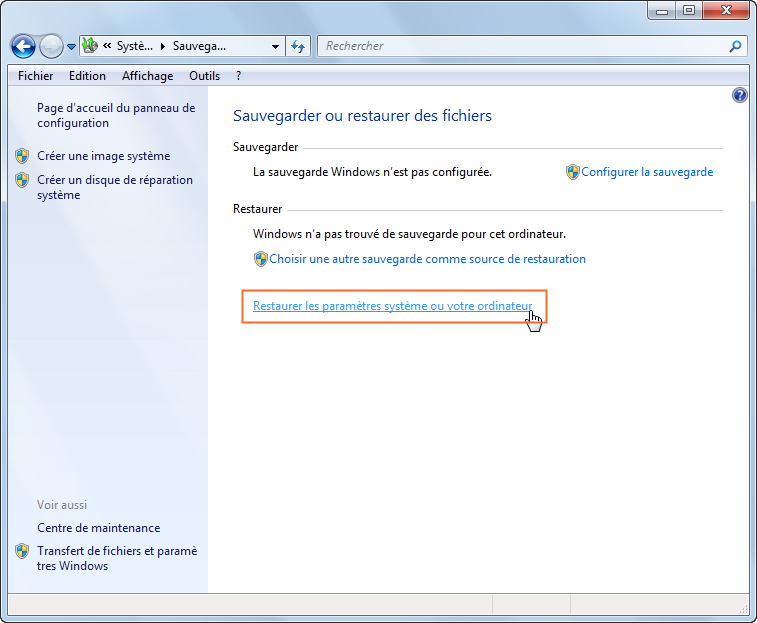Open recent pages dropdown beside Forward button
Image resolution: width=757 pixels, height=623 pixels.
[71, 46]
